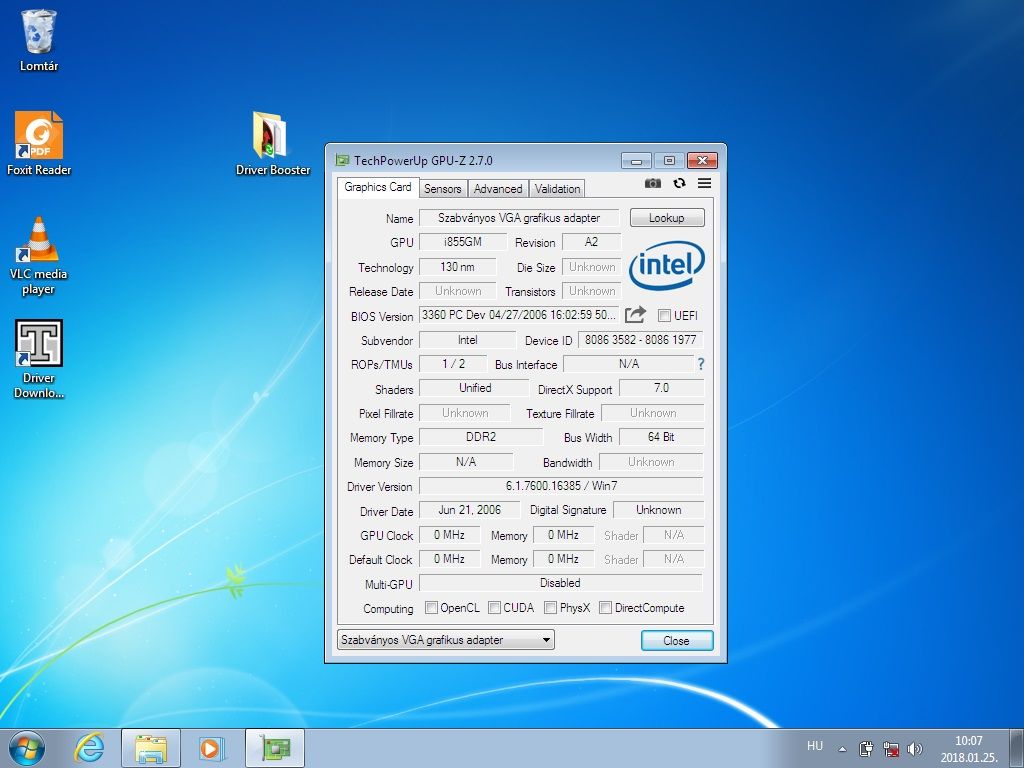Click BIOS Version field
Image resolution: width=1024 pixels, height=768 pixels.
[x=519, y=315]
